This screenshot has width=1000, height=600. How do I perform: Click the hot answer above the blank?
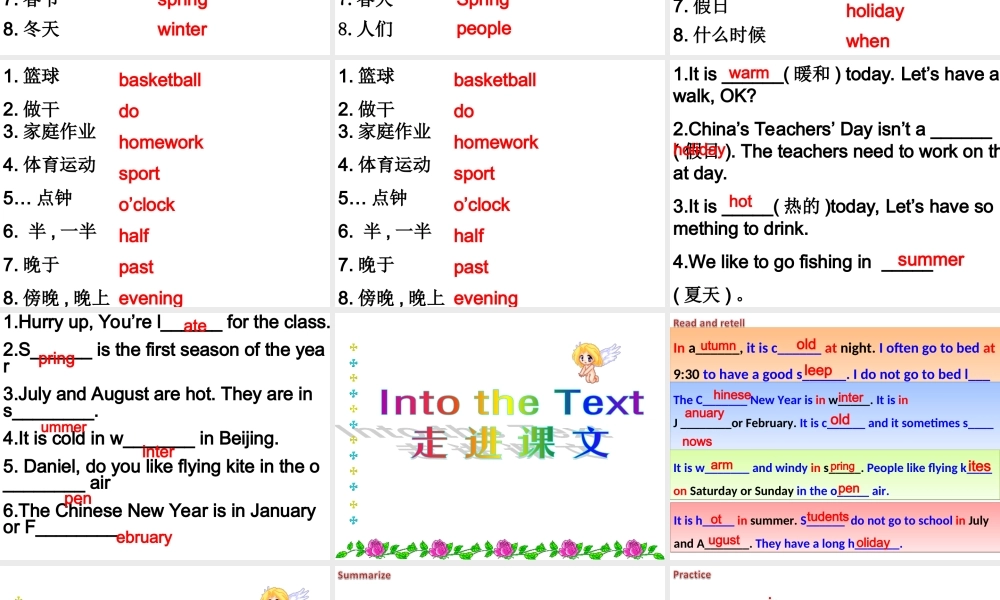741,202
